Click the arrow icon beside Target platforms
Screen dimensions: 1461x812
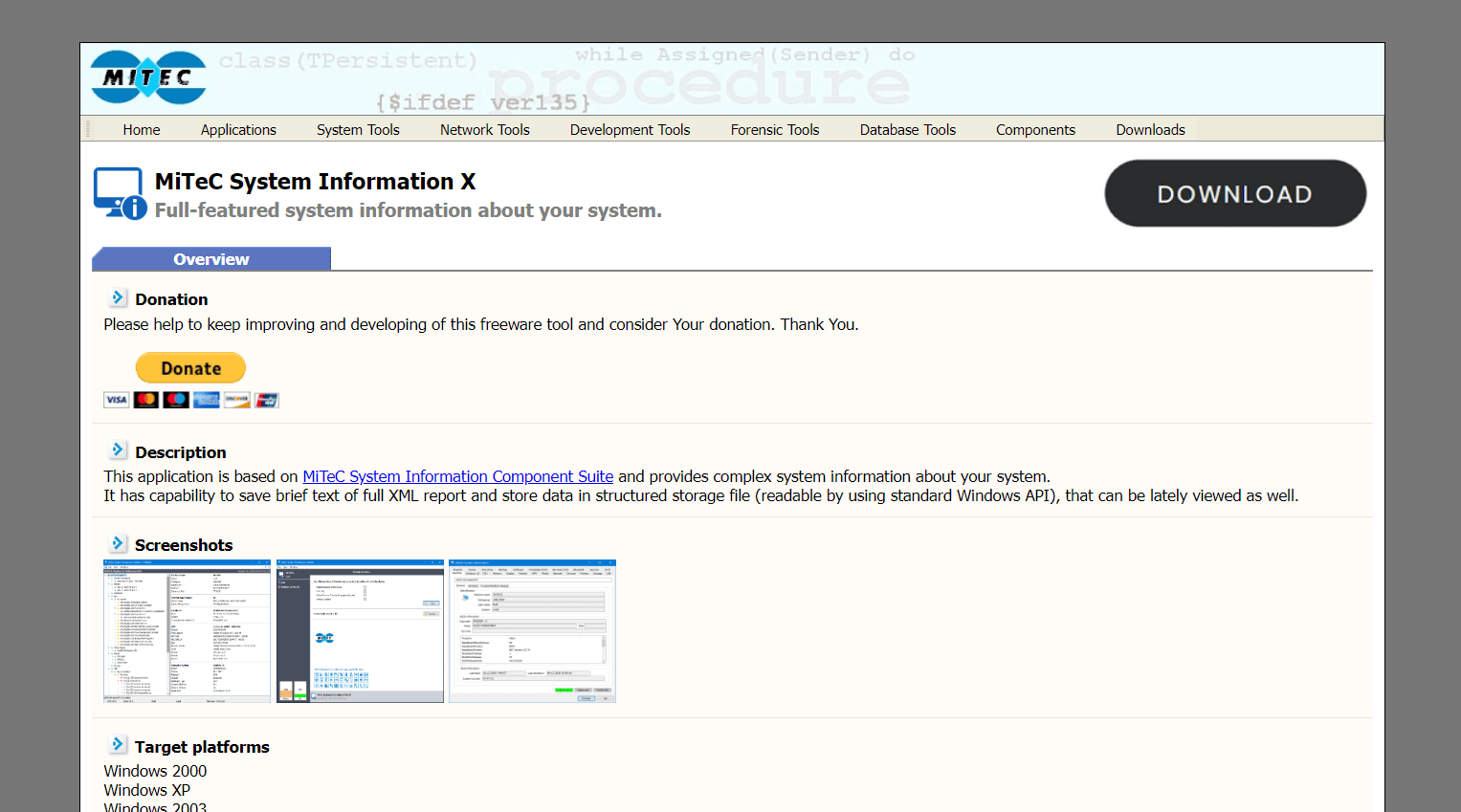[118, 744]
